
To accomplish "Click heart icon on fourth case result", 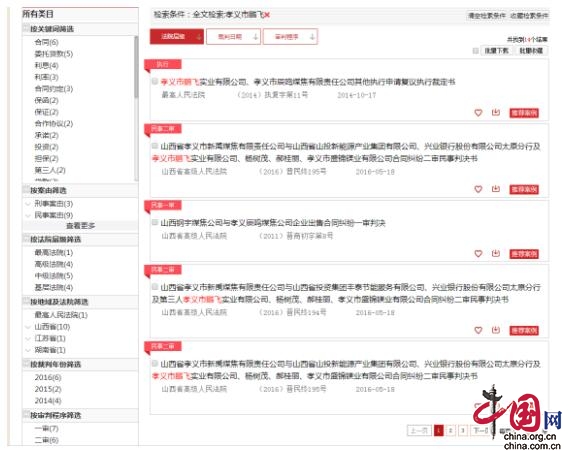I will point(478,330).
